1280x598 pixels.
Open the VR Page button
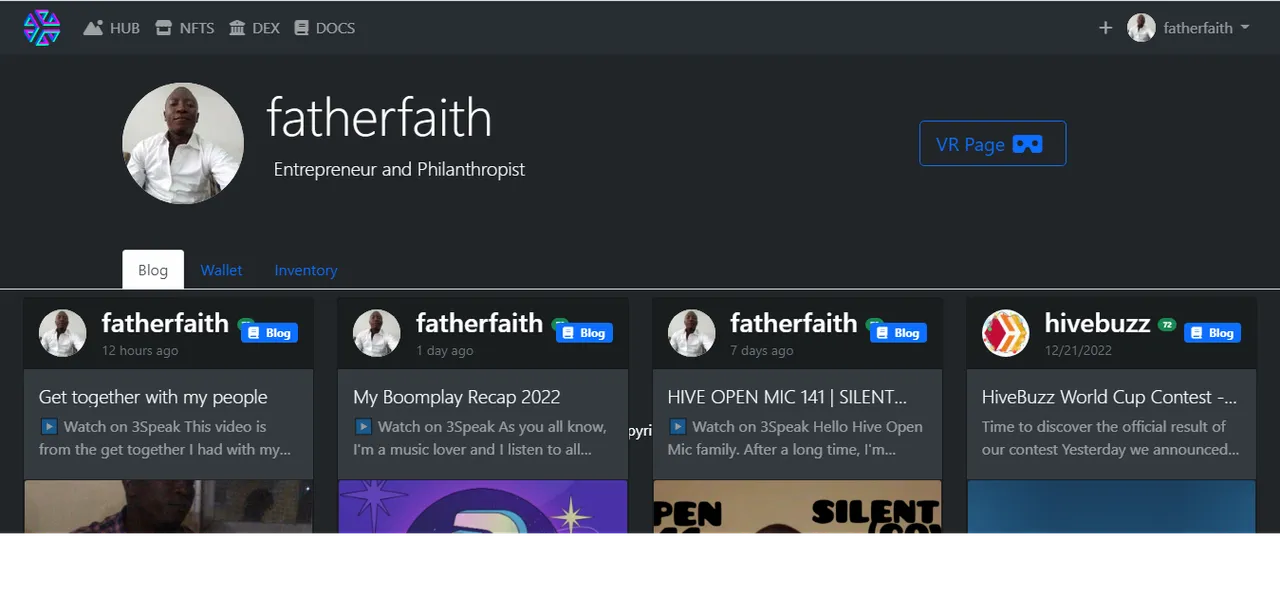(x=992, y=144)
